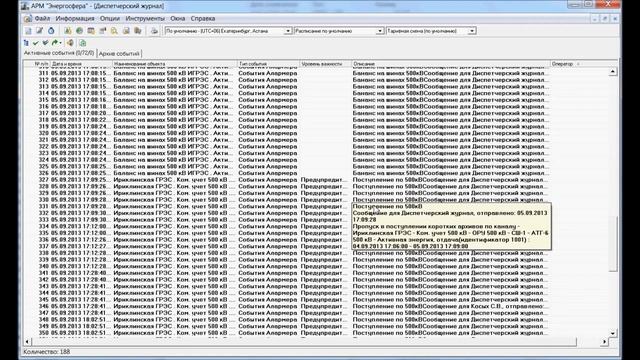640x360 pixels.
Task: Click the application icon beside Файл
Action: [x=27, y=19]
